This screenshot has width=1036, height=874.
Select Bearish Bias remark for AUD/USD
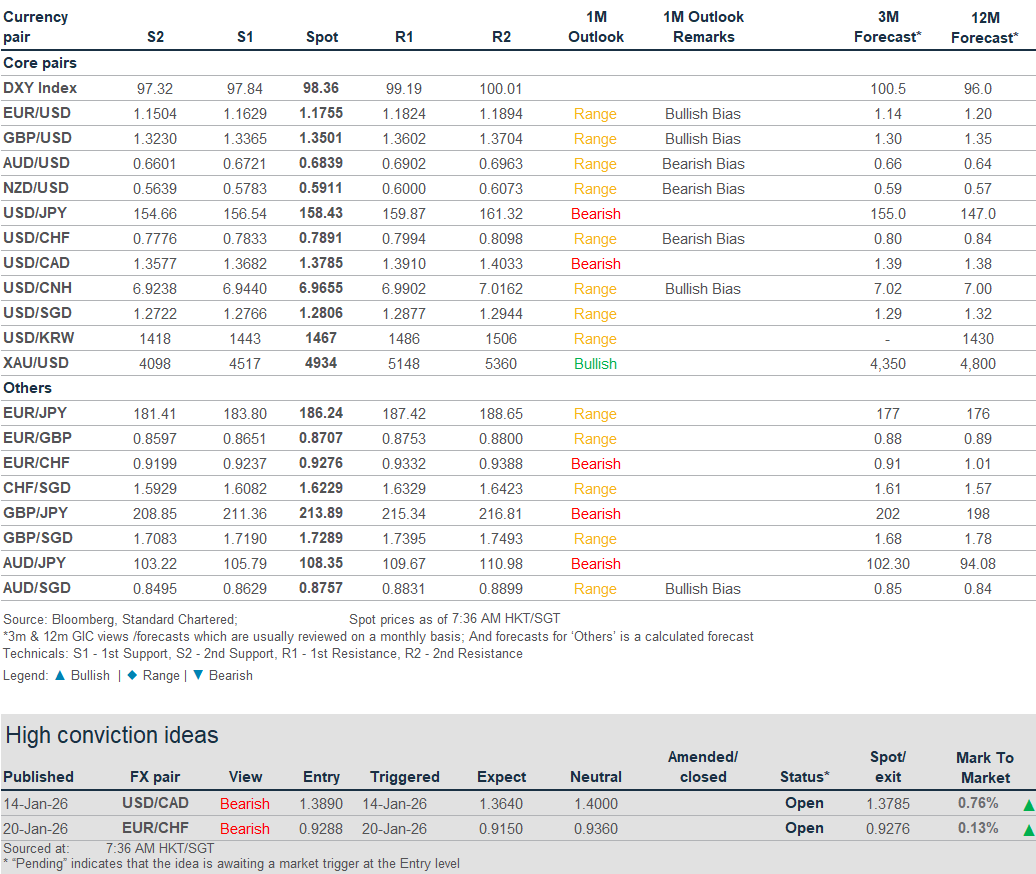[703, 164]
